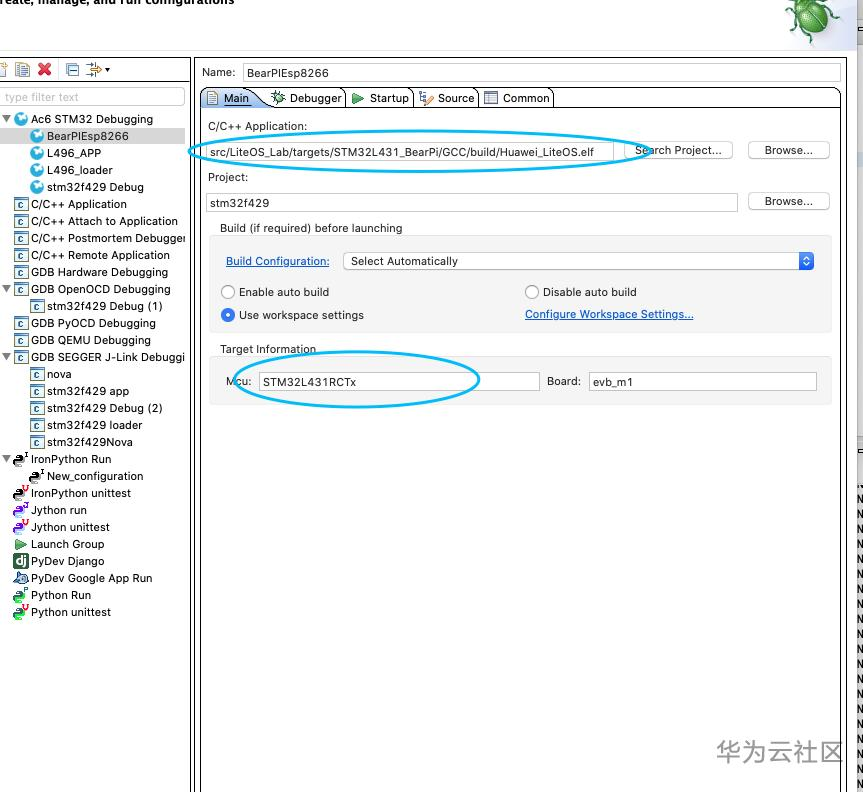Select the stm32f429Nova configuration
This screenshot has height=792, width=863.
(x=89, y=443)
